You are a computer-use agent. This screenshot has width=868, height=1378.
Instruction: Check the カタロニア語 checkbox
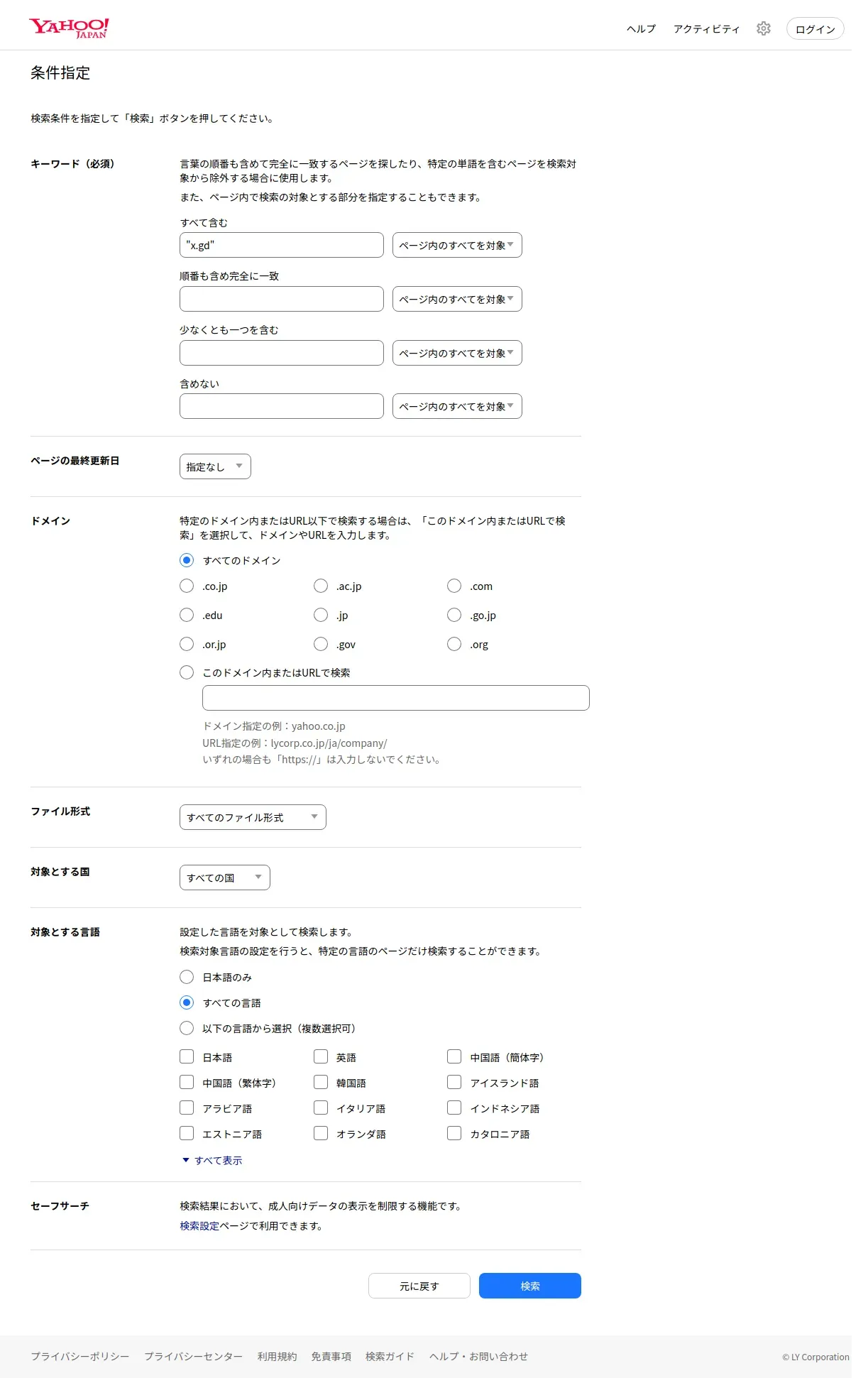454,1133
